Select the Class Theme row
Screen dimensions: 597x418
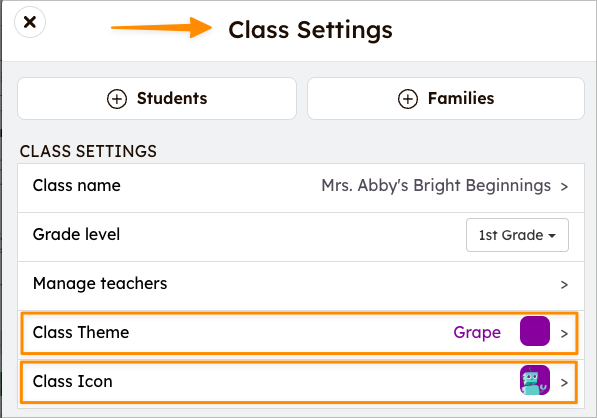pyautogui.click(x=300, y=333)
